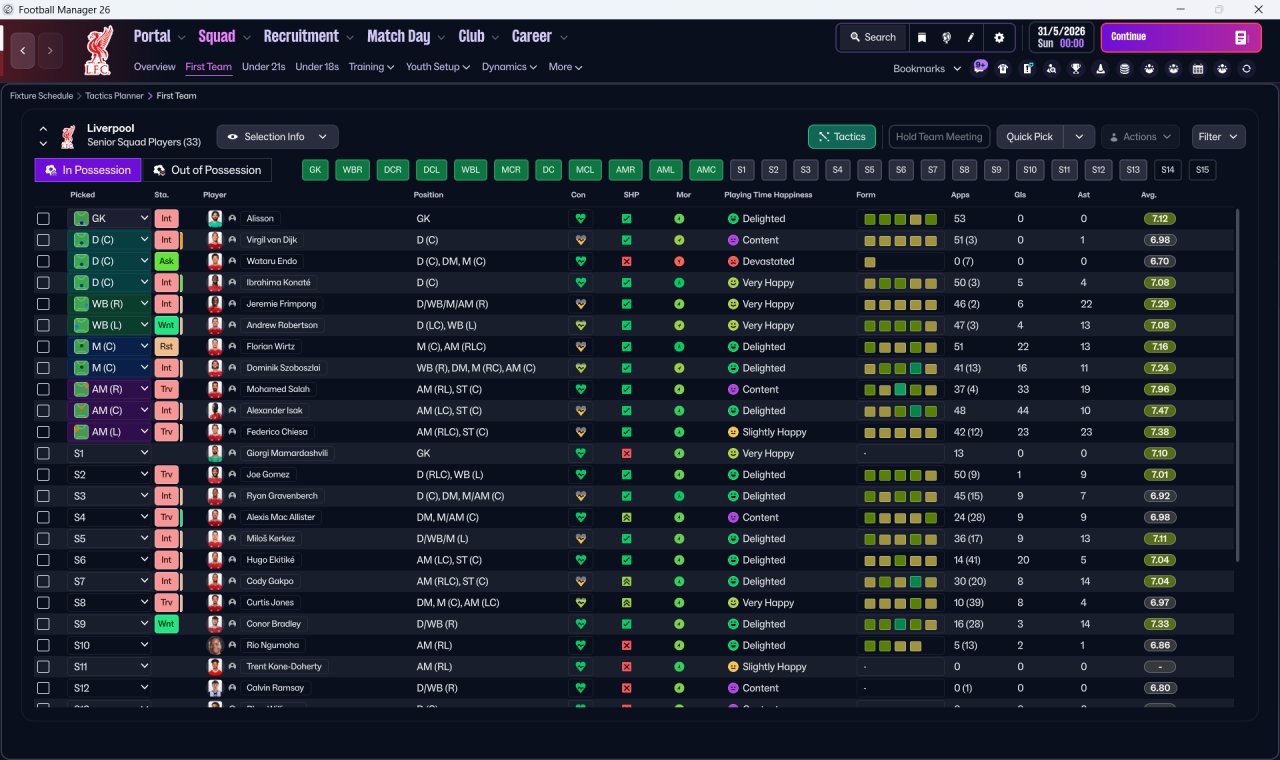
Task: Click the squad list vertical scrollbar
Action: [x=1238, y=384]
